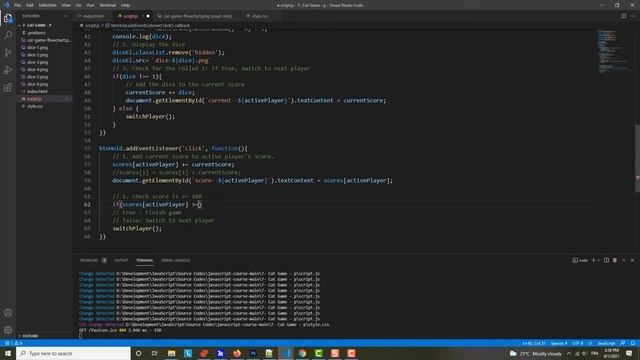Open Chrome from the taskbar

302,353
